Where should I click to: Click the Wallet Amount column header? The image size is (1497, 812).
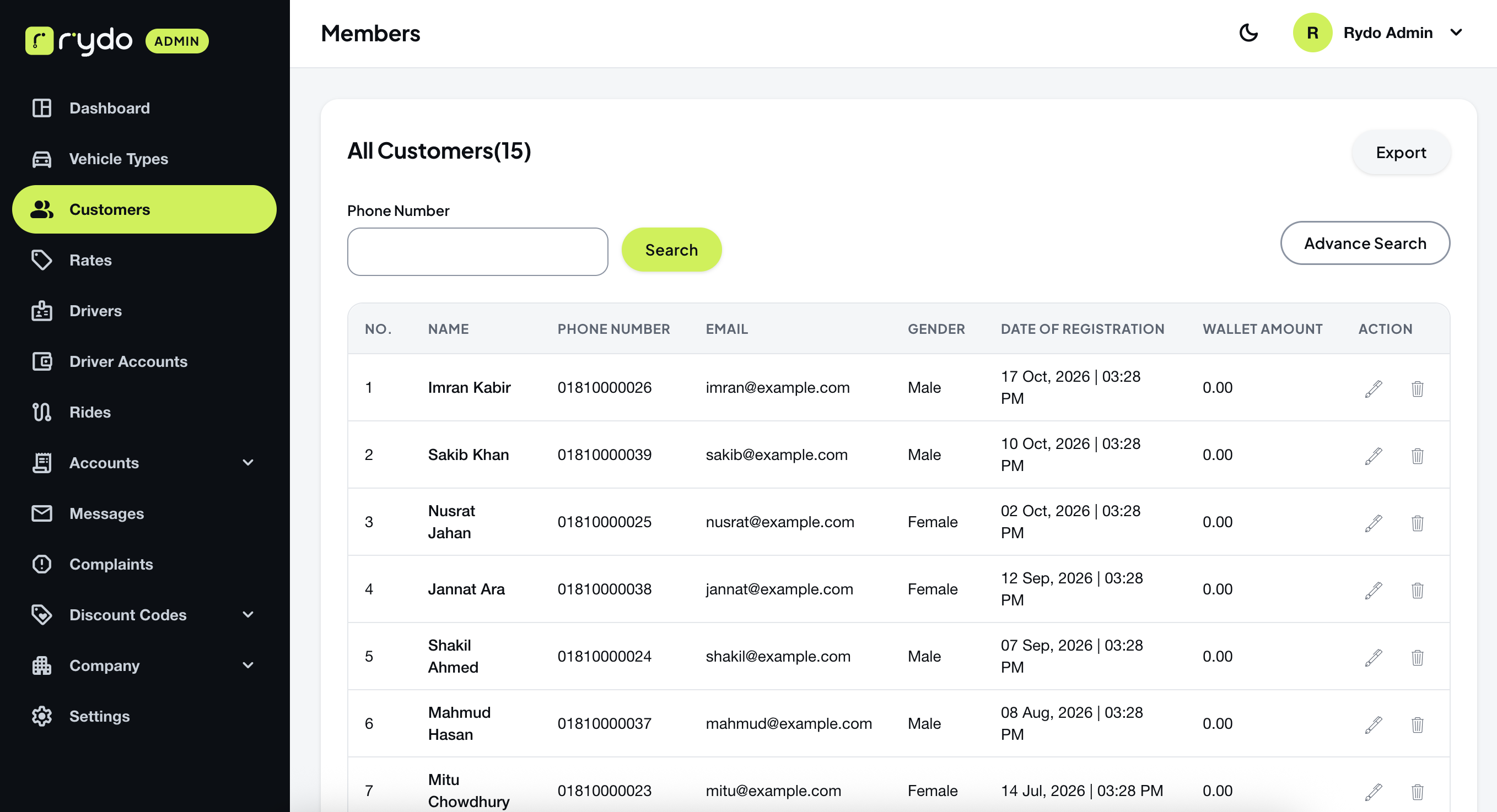click(x=1262, y=329)
